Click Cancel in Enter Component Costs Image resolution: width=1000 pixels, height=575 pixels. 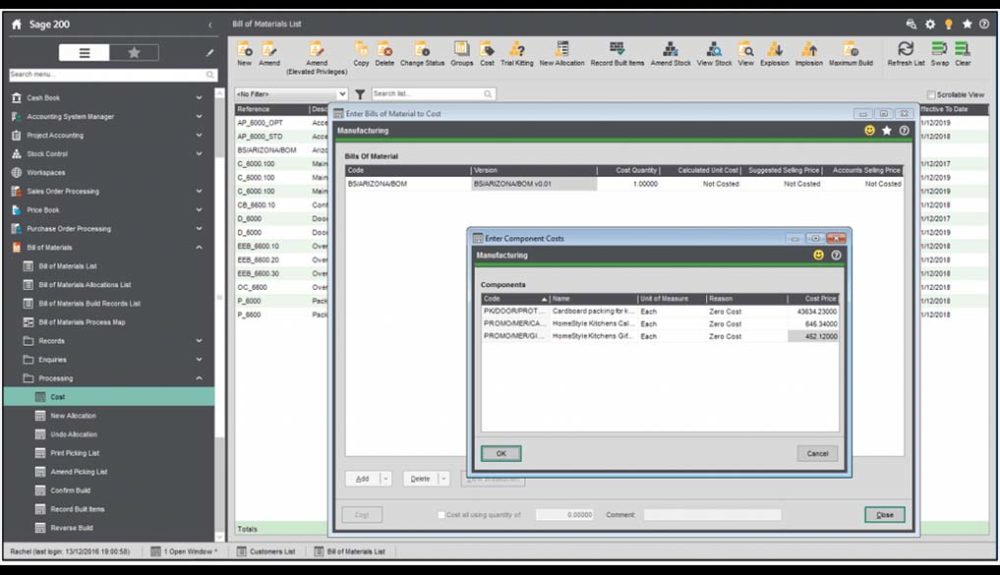(817, 453)
